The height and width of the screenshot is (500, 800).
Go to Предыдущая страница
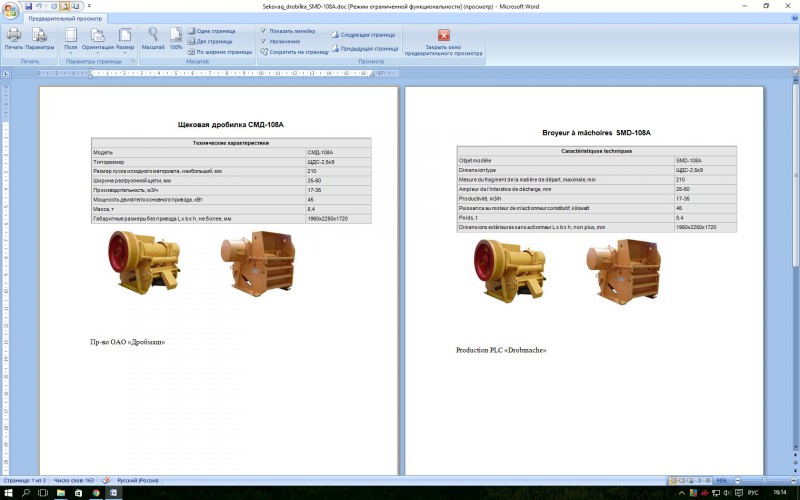coord(365,48)
